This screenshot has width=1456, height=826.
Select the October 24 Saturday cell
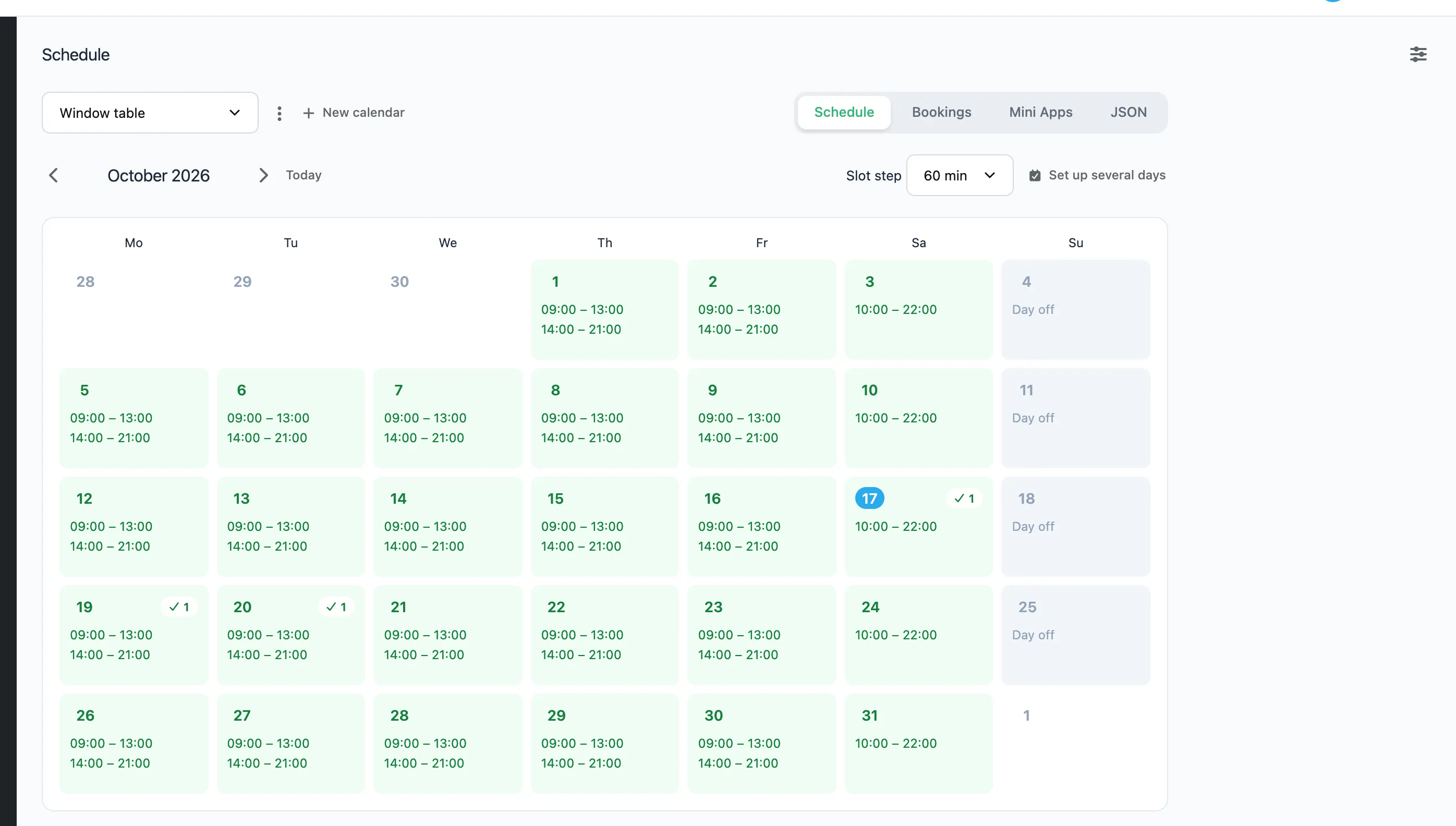[x=919, y=635]
